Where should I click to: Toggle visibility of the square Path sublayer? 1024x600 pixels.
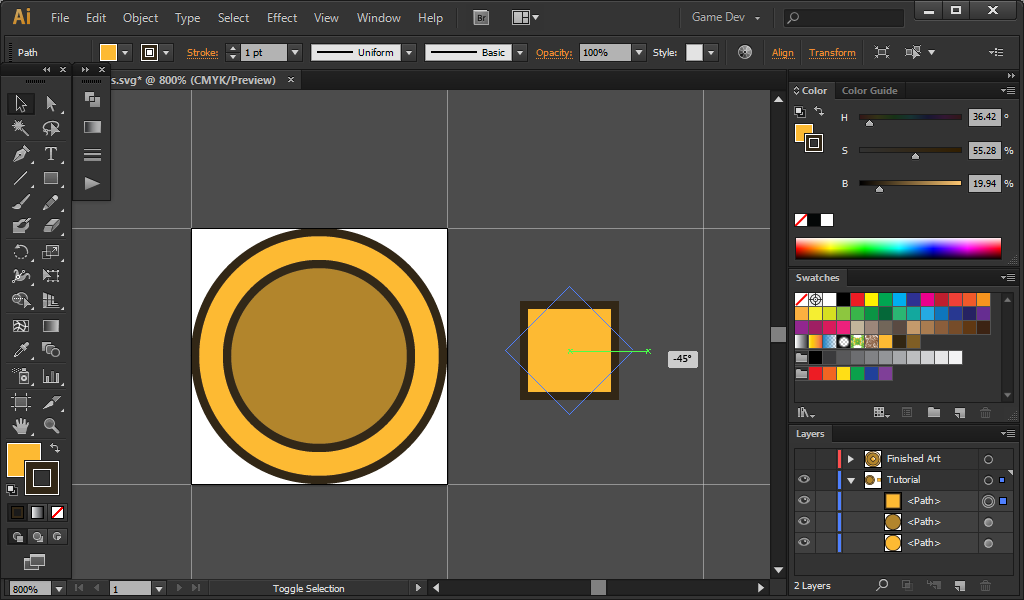804,501
